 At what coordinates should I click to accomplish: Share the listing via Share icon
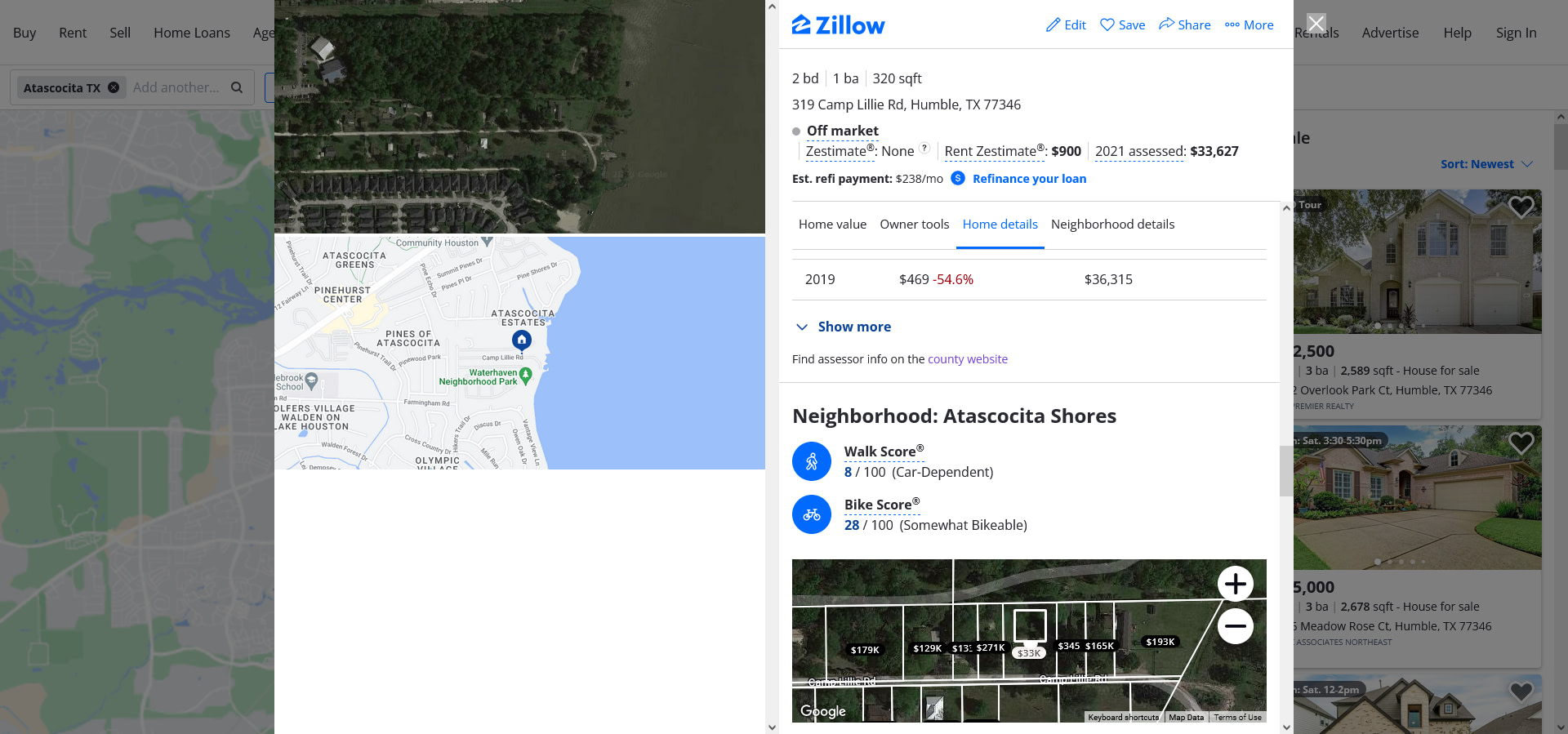1166,24
